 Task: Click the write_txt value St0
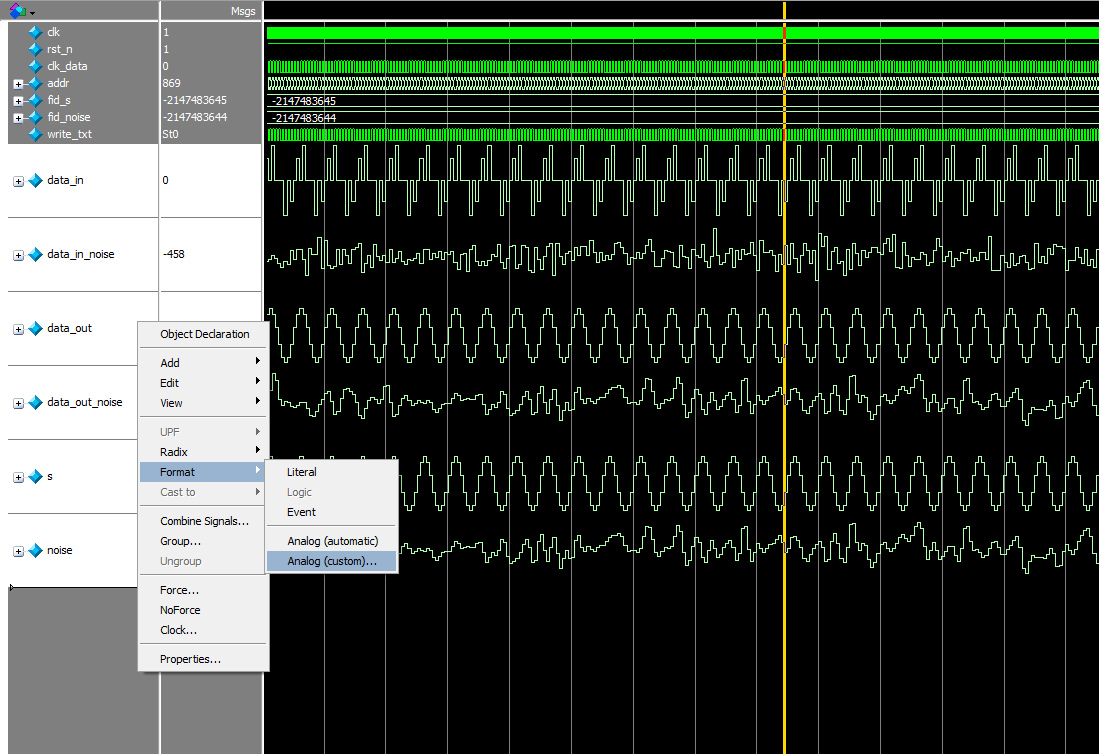pyautogui.click(x=170, y=134)
